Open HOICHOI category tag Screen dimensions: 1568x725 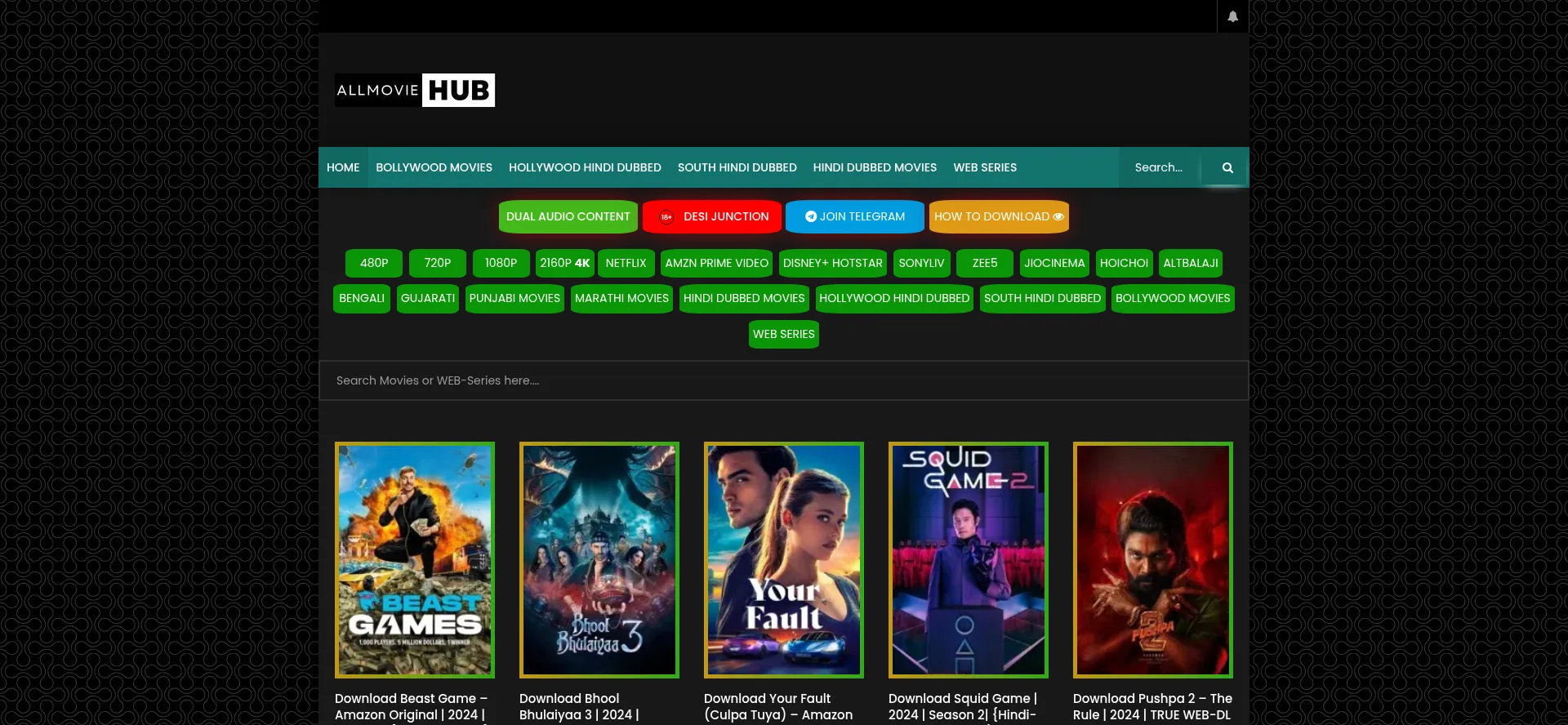pos(1125,263)
